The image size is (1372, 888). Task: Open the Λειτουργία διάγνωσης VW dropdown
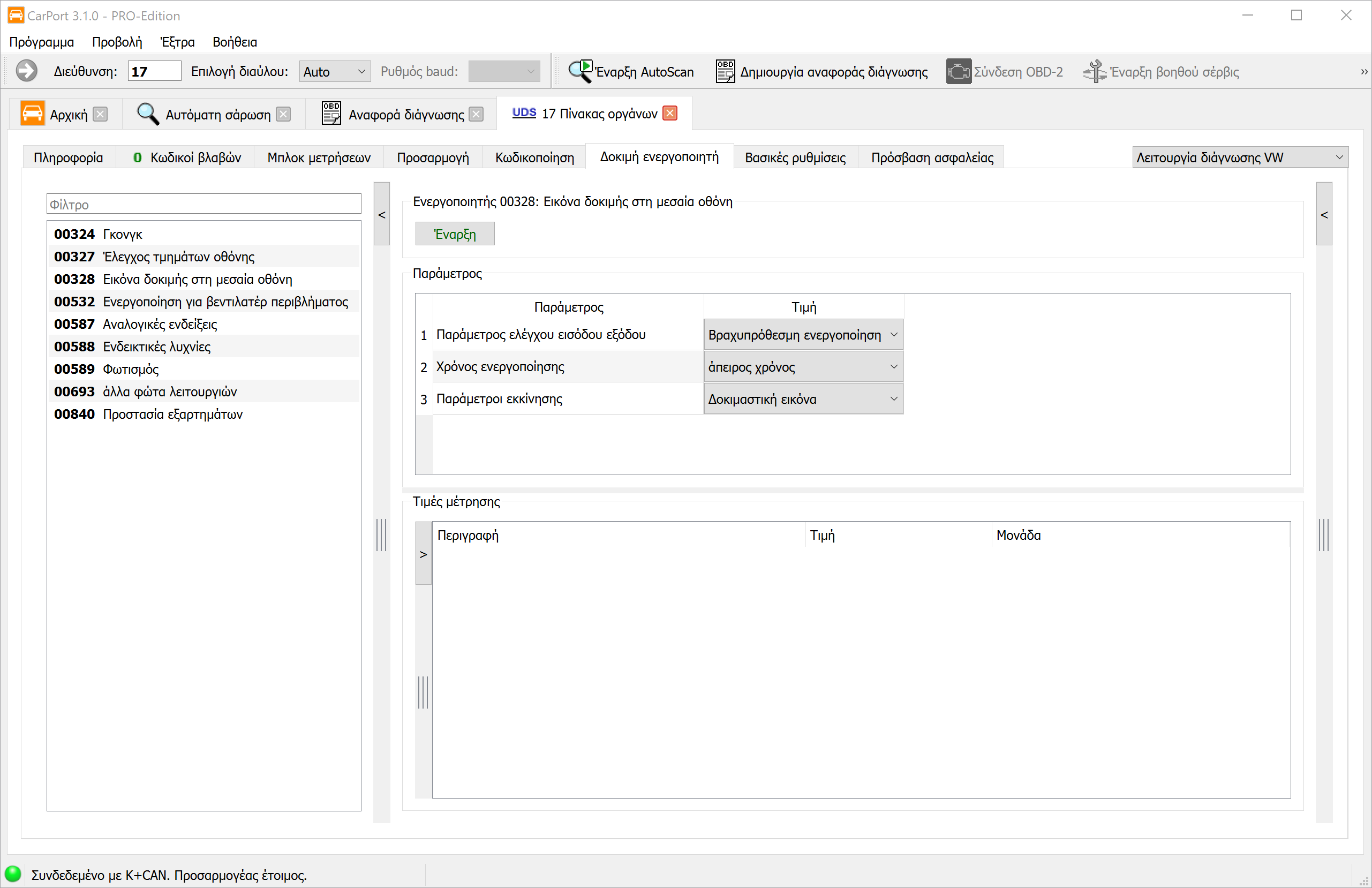1239,157
